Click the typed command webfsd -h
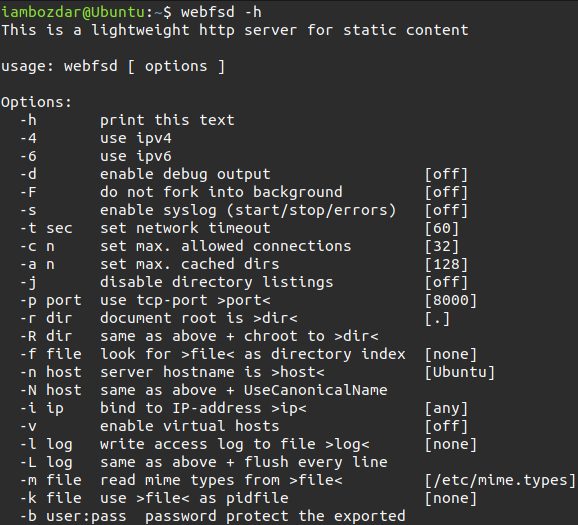 pos(221,12)
